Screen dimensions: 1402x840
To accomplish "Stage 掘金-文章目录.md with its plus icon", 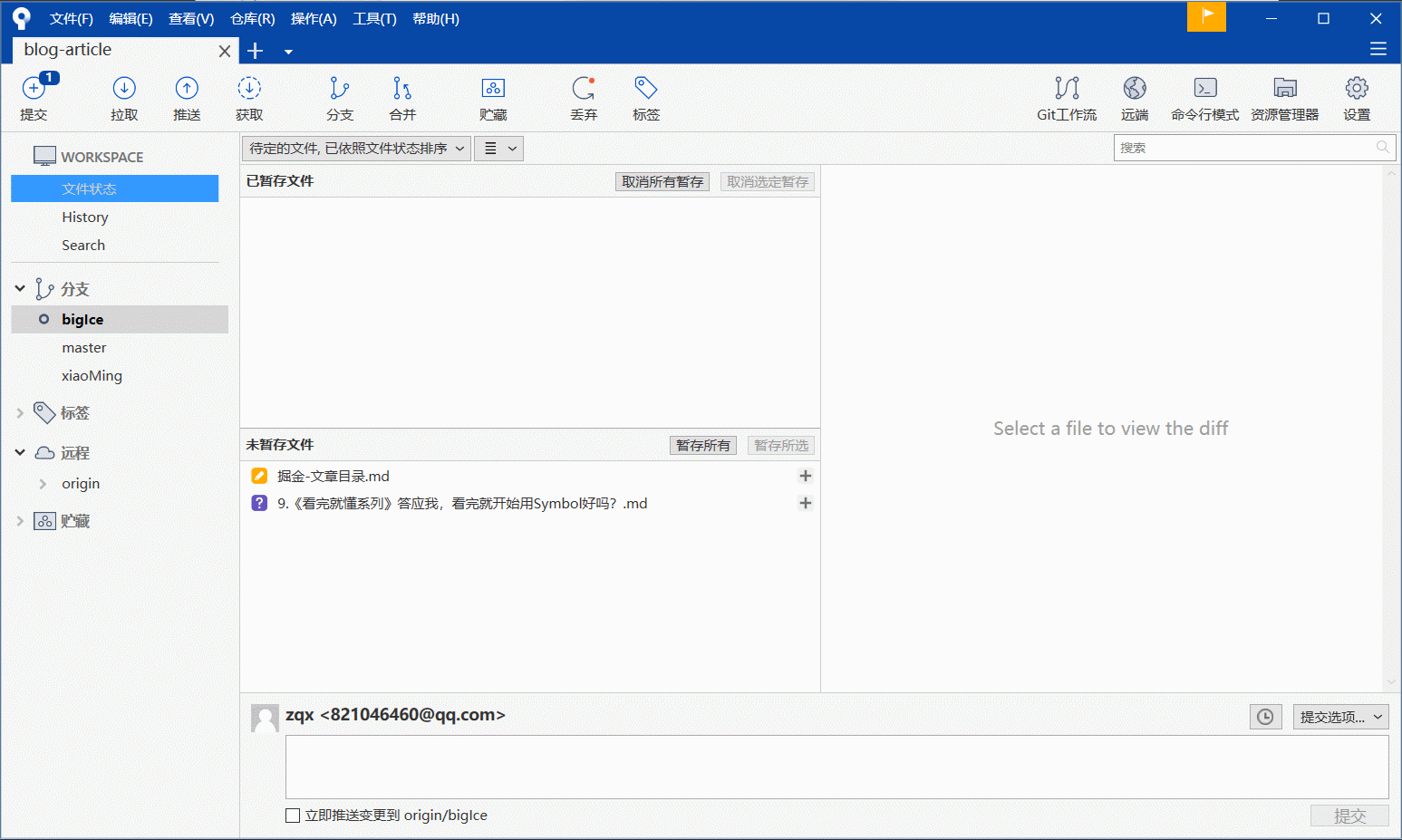I will pyautogui.click(x=805, y=476).
